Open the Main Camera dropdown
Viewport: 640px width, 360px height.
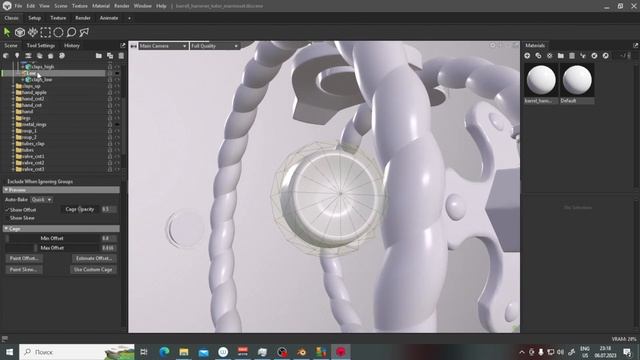(x=163, y=46)
